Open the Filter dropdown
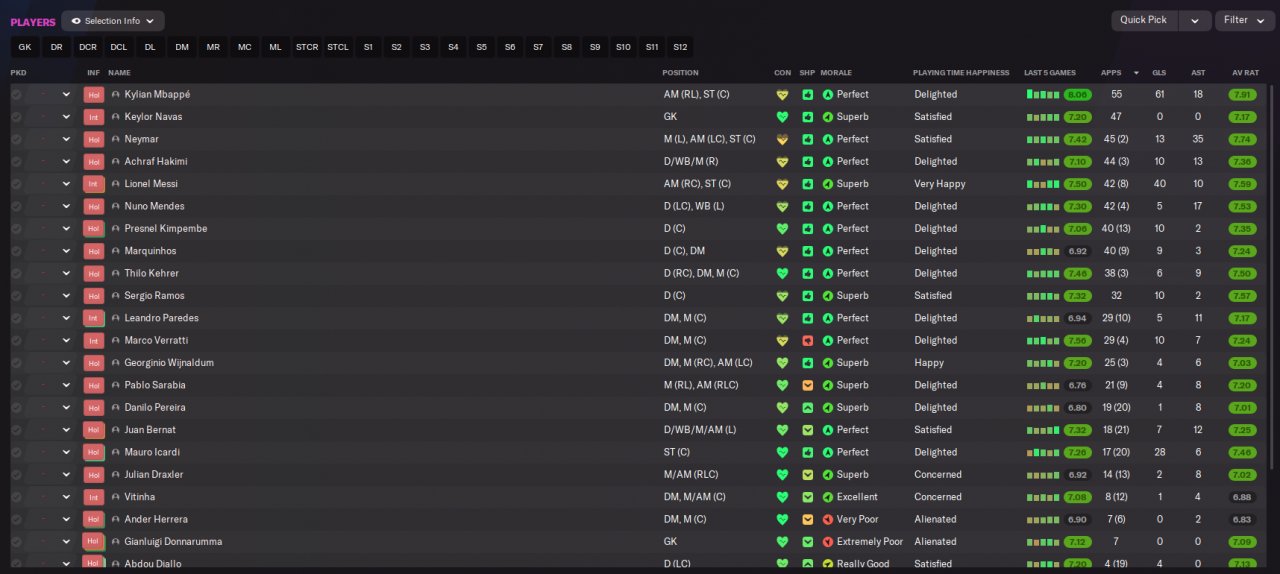Image resolution: width=1280 pixels, height=574 pixels. click(1245, 20)
